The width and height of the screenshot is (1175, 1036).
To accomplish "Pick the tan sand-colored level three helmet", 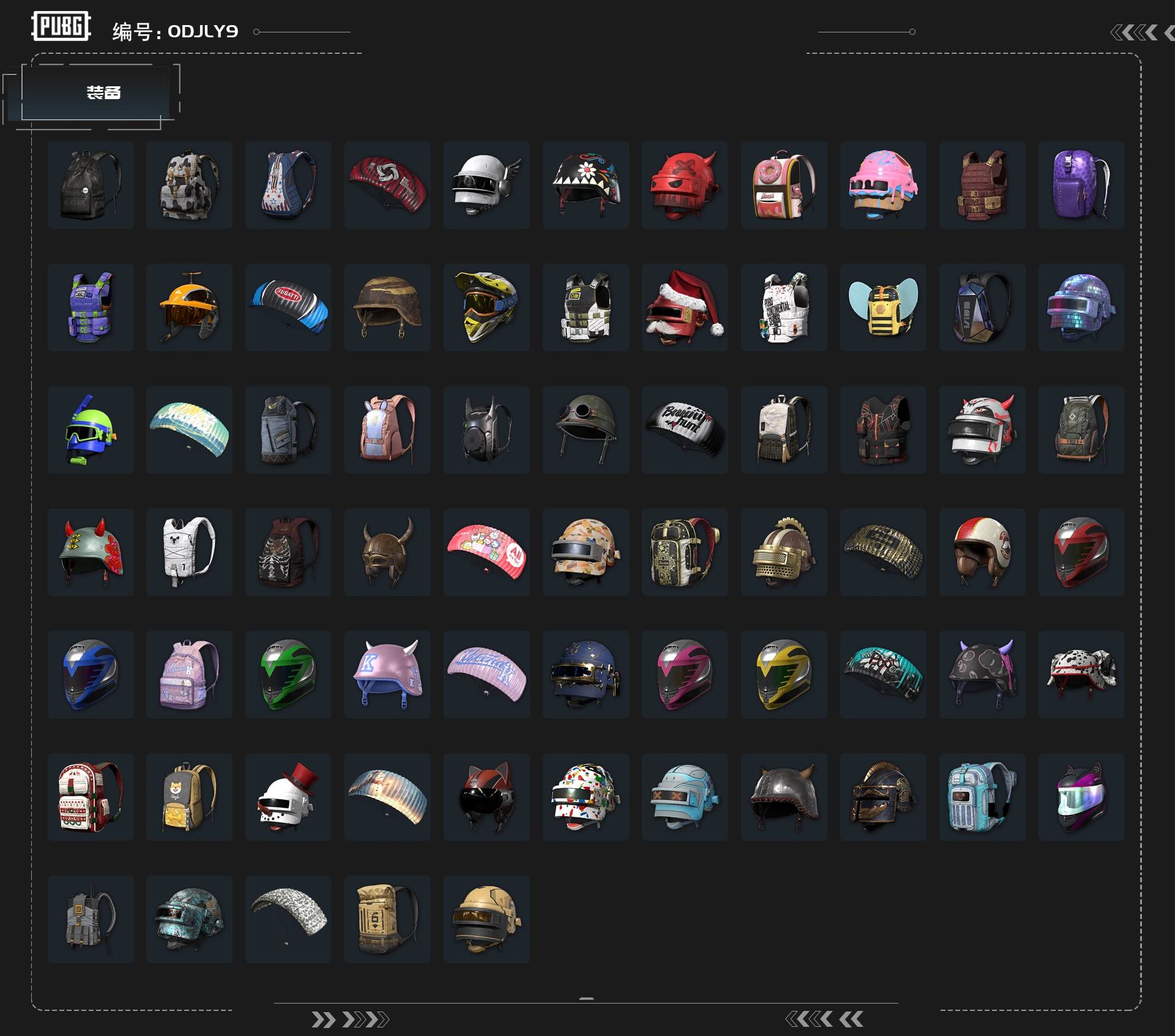I will tap(487, 919).
